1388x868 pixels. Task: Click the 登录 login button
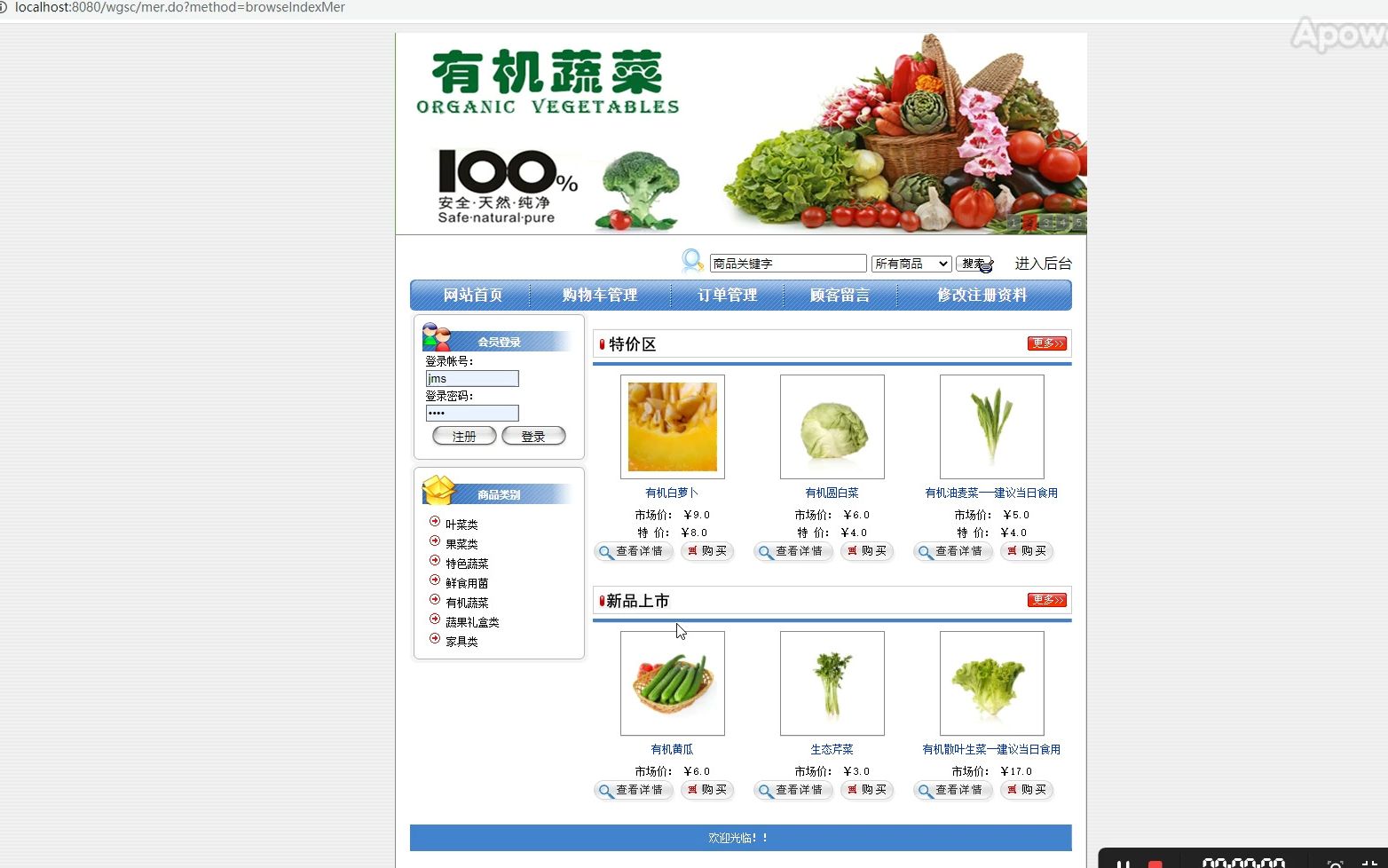click(533, 436)
